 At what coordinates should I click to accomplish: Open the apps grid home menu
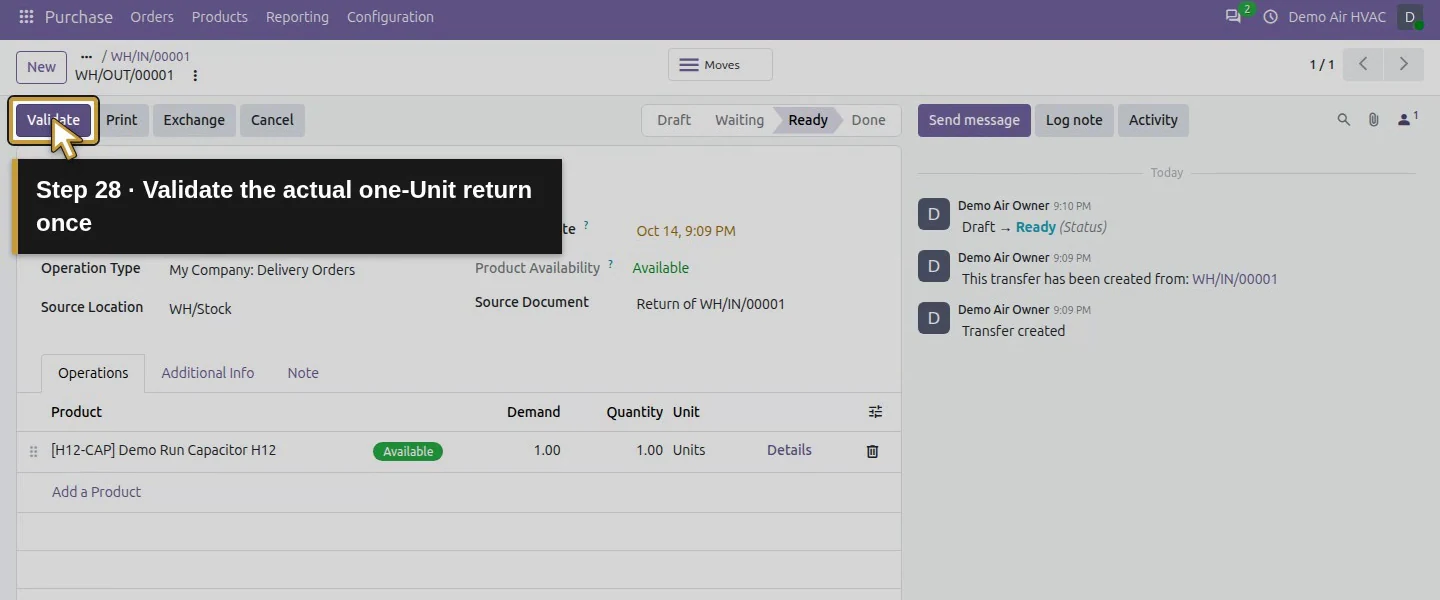pyautogui.click(x=26, y=17)
